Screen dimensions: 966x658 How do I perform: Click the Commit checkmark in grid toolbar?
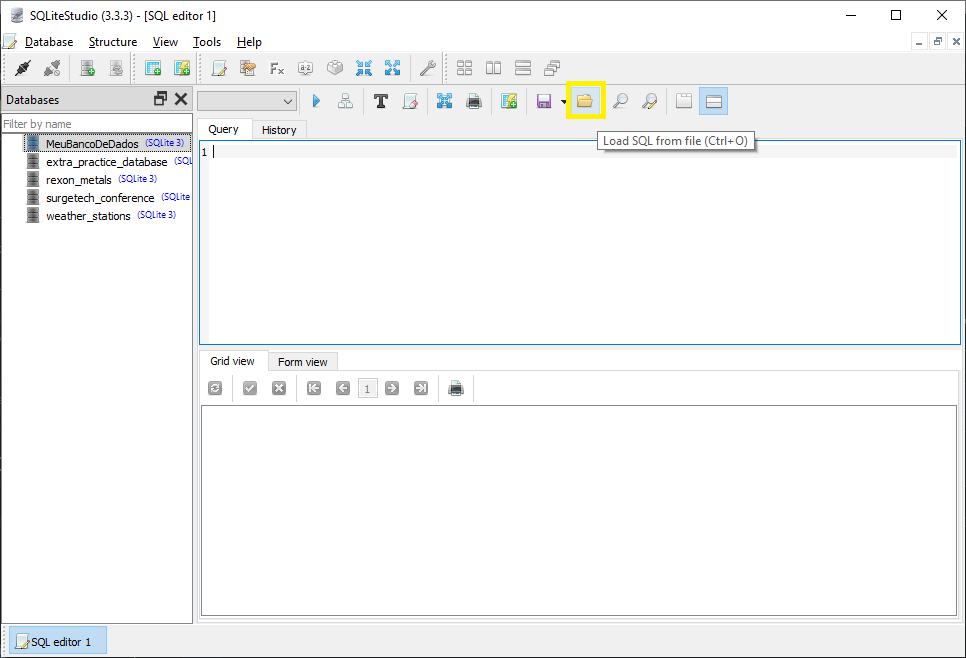250,388
